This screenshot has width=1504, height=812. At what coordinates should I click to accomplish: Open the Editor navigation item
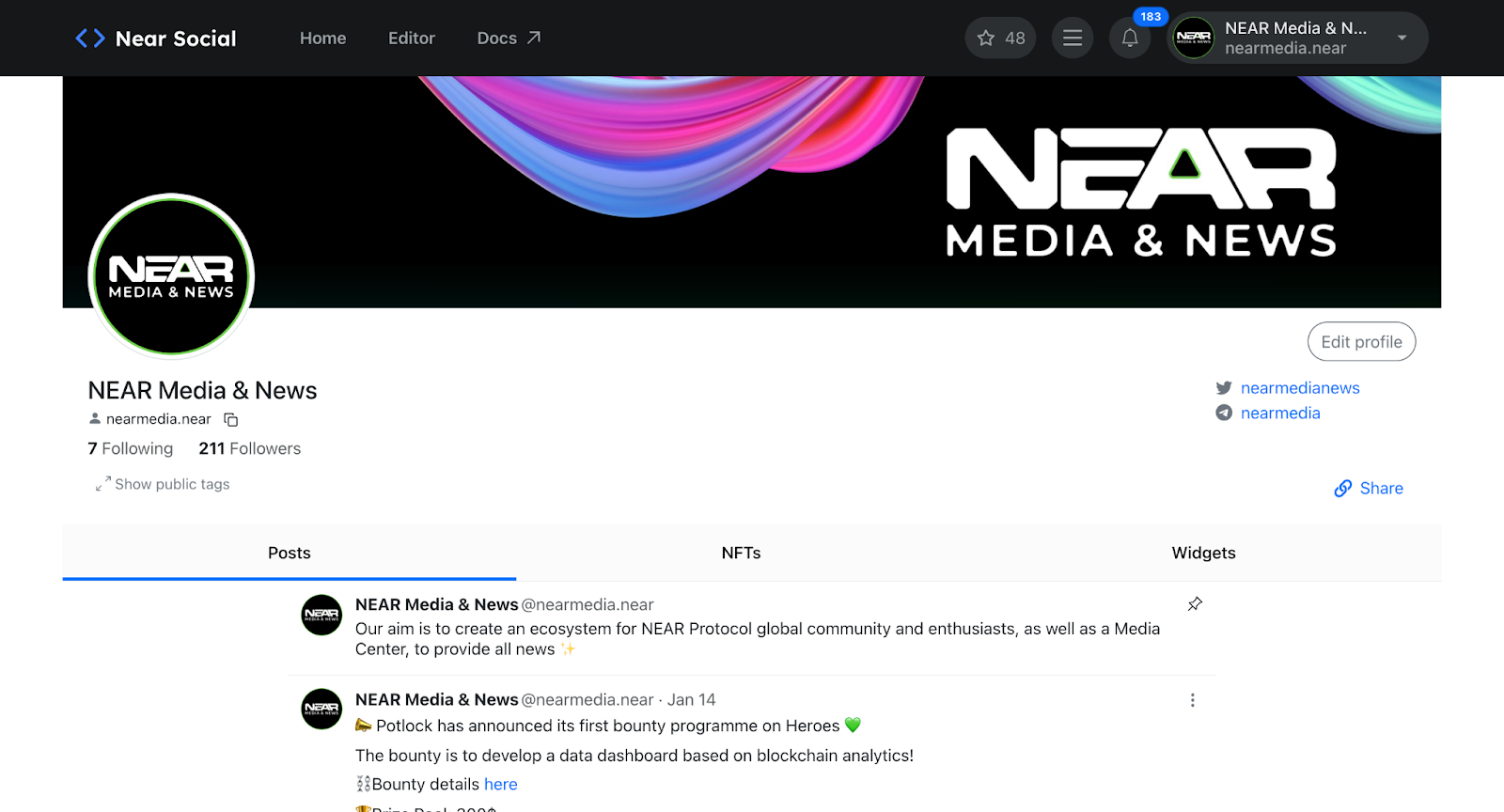(x=412, y=39)
